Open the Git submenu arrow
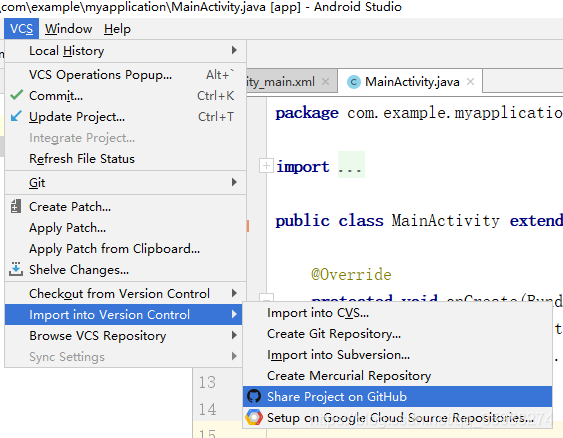 pyautogui.click(x=234, y=182)
